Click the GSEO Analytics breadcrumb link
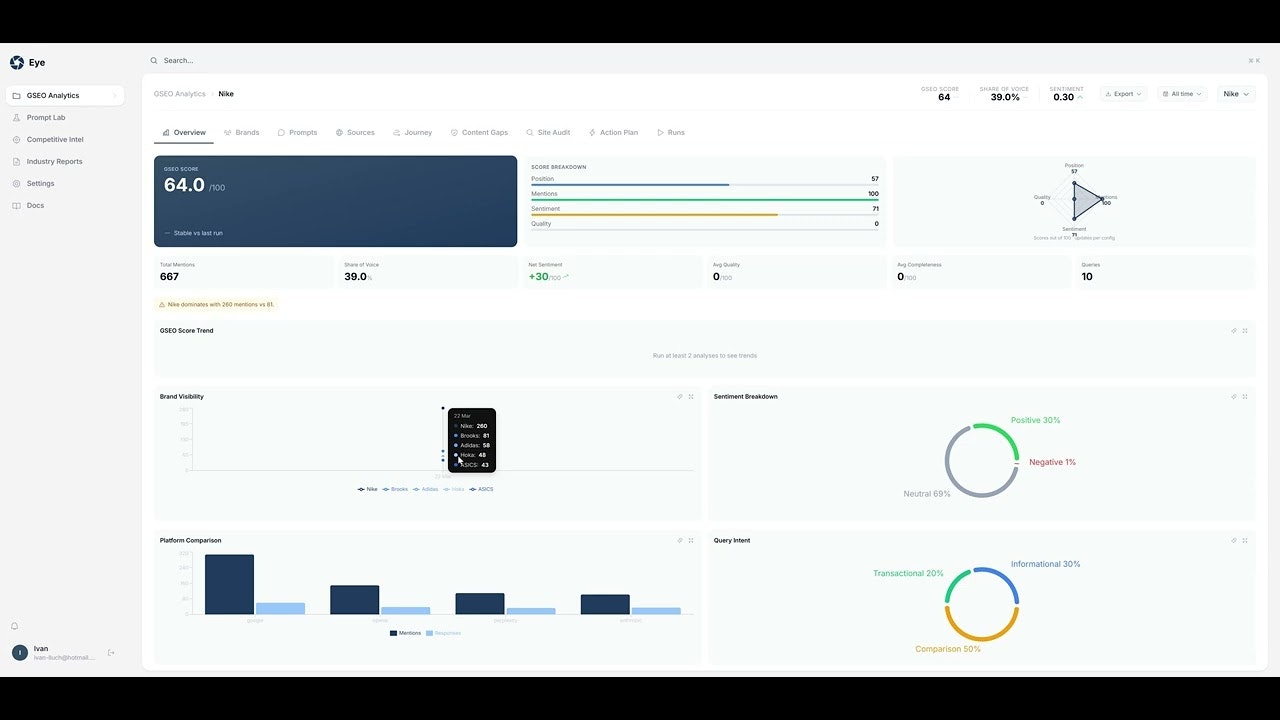 [x=180, y=94]
